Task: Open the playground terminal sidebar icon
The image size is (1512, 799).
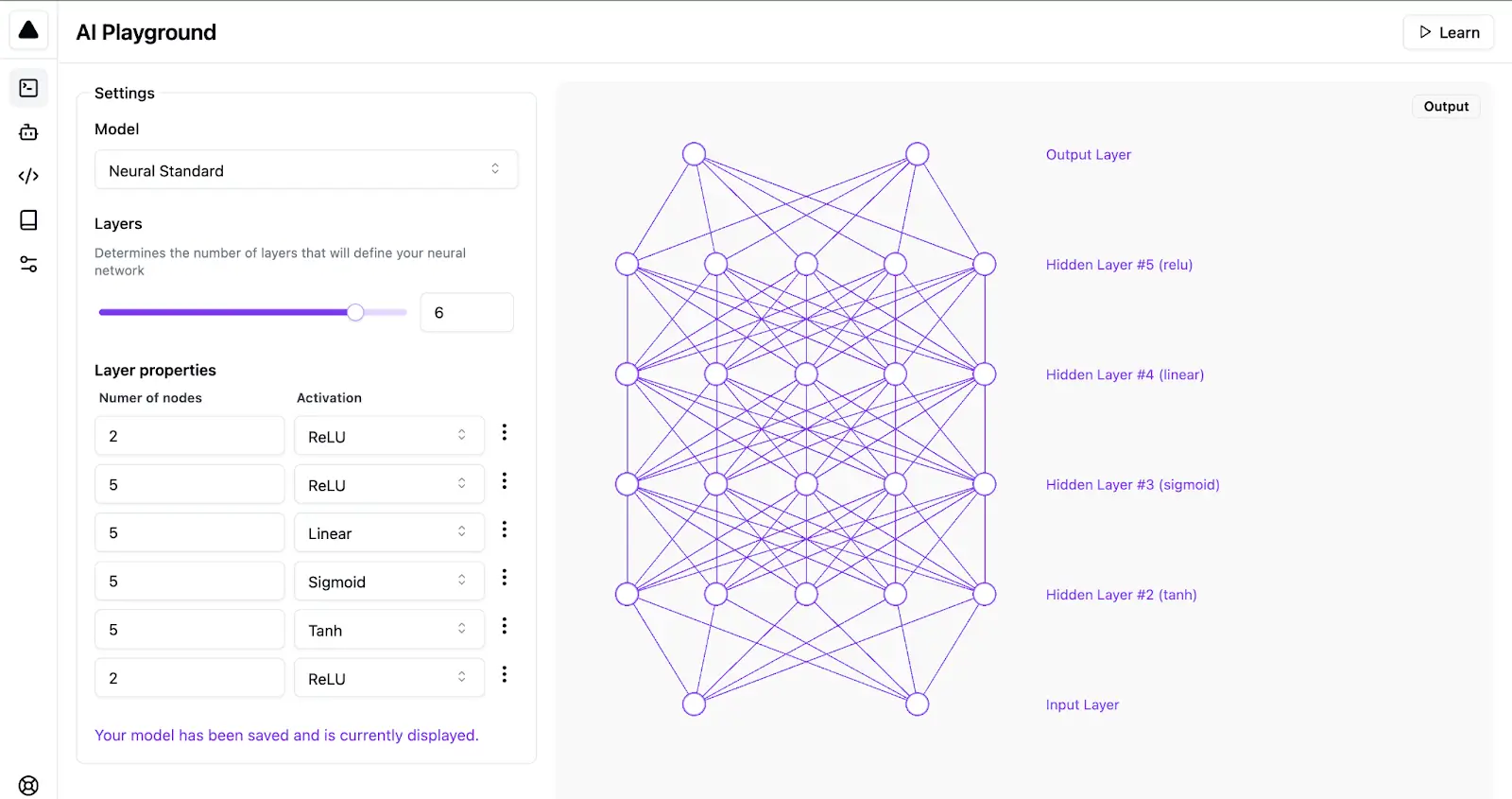Action: [x=28, y=88]
